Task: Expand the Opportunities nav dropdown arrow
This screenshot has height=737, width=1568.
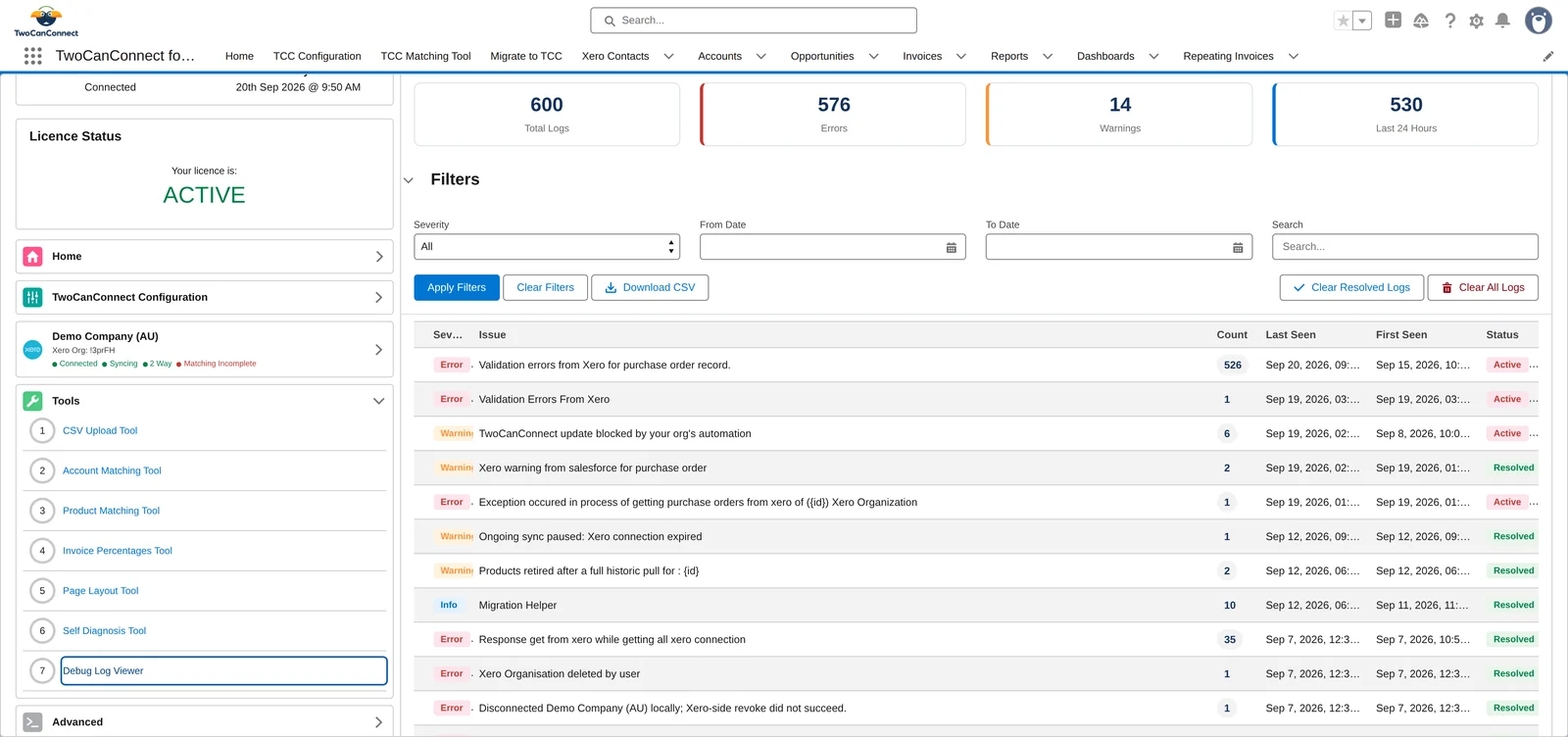Action: (873, 57)
